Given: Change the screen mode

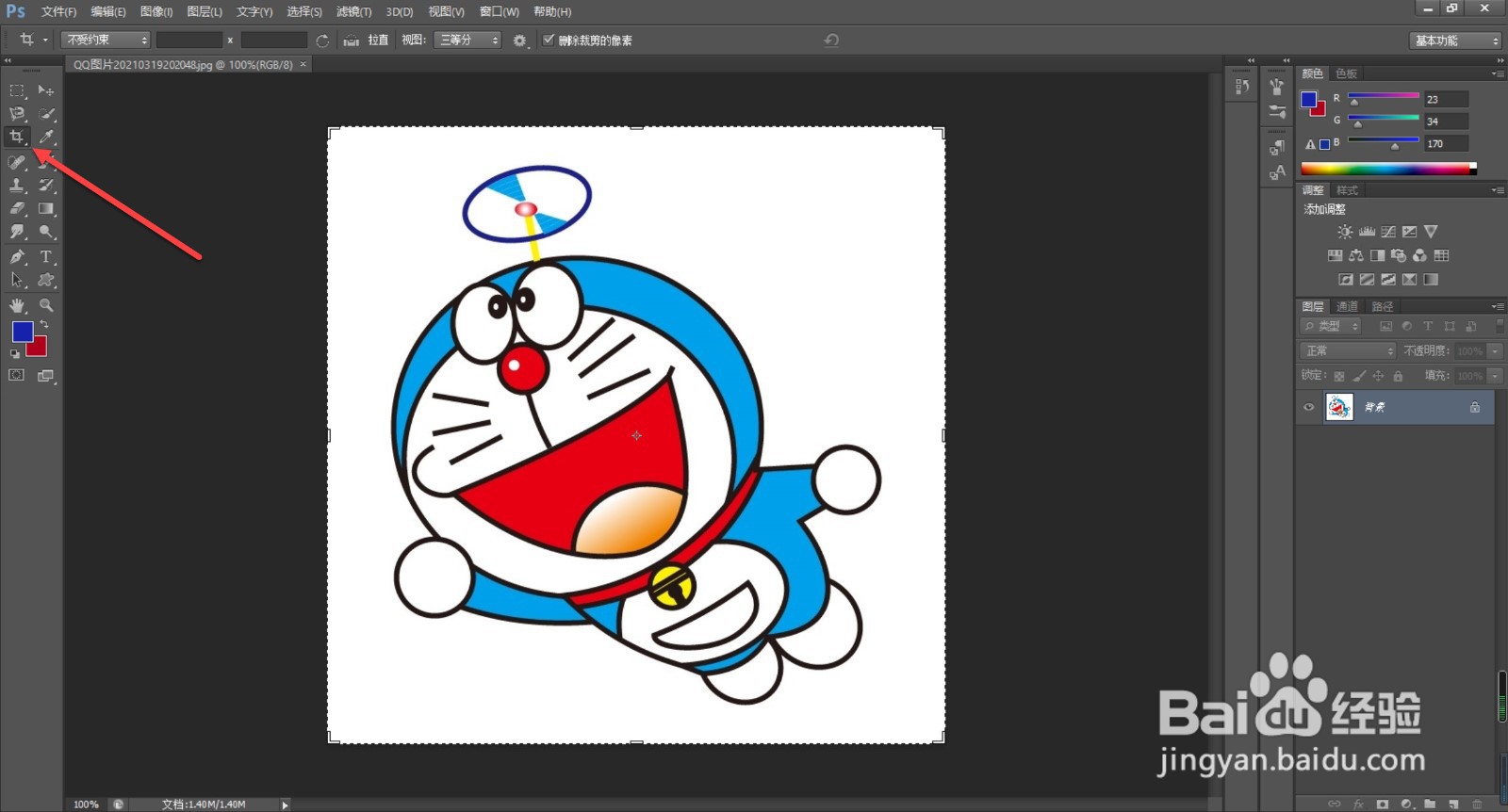Looking at the screenshot, I should click(45, 375).
